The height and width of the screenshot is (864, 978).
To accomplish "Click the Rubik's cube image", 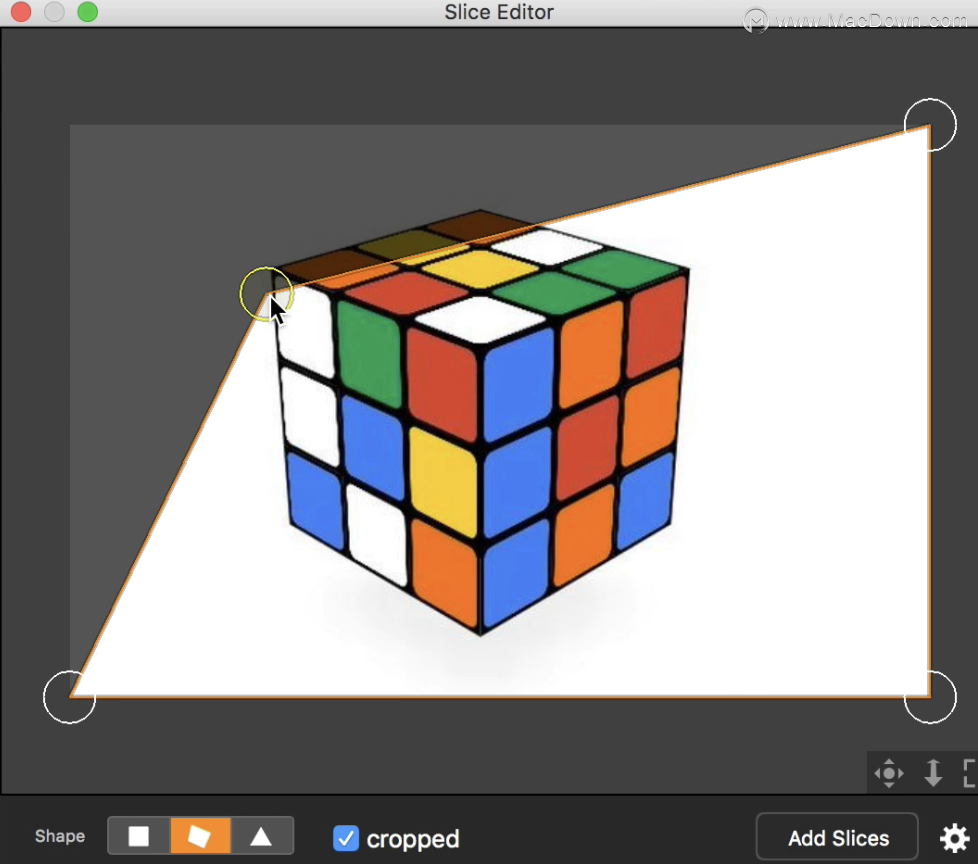I will tap(481, 422).
